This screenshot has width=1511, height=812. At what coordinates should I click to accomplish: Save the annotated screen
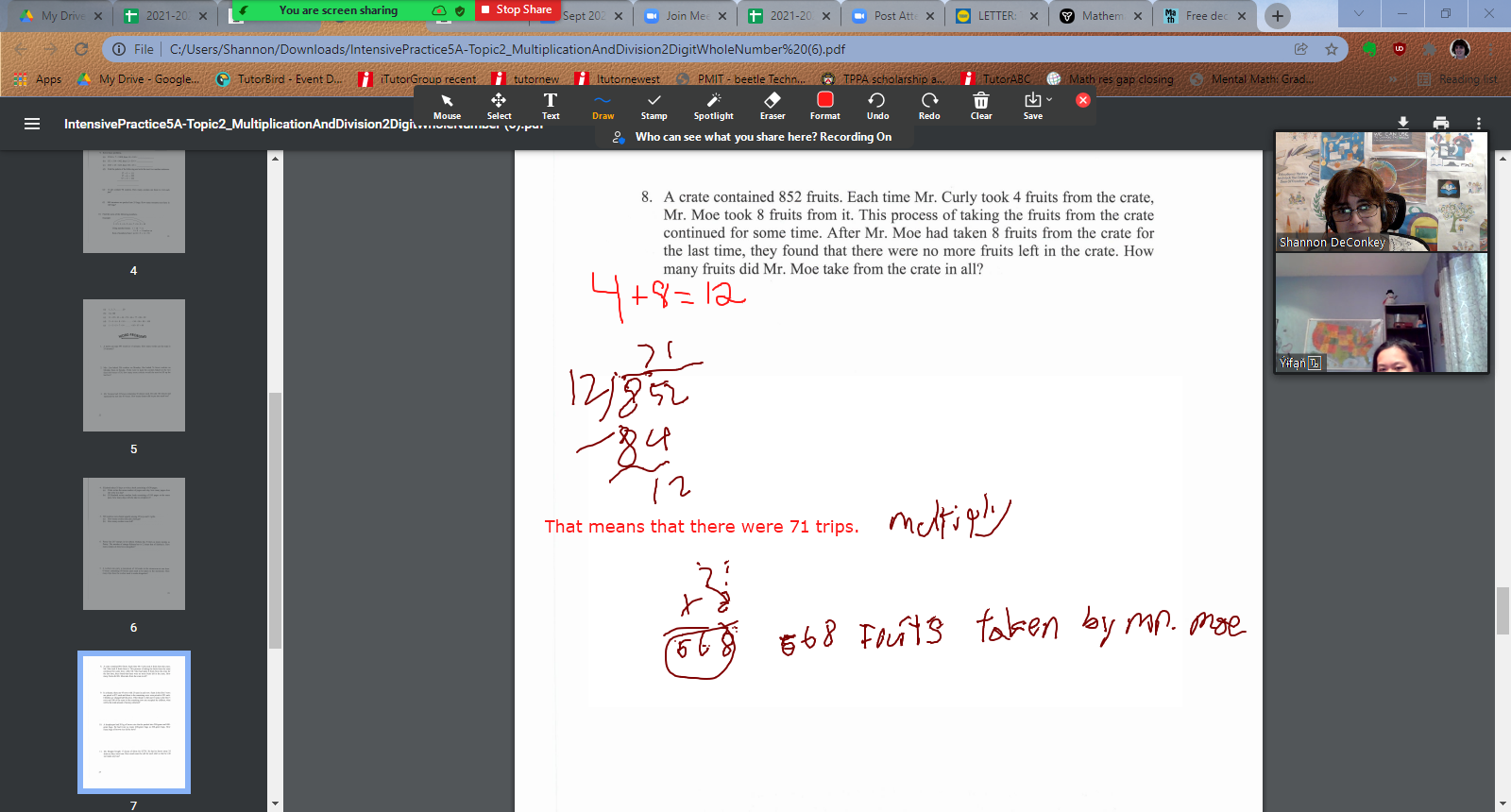coord(1033,106)
